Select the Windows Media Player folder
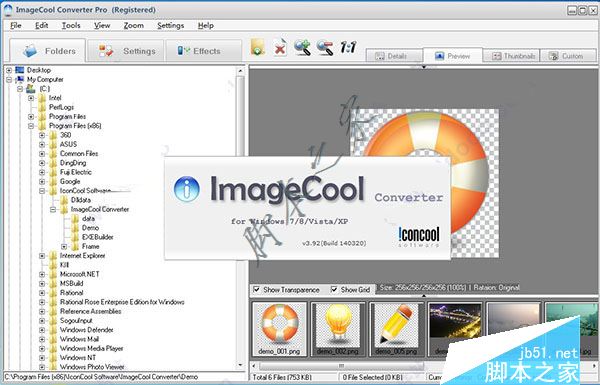The height and width of the screenshot is (385, 600). point(91,348)
